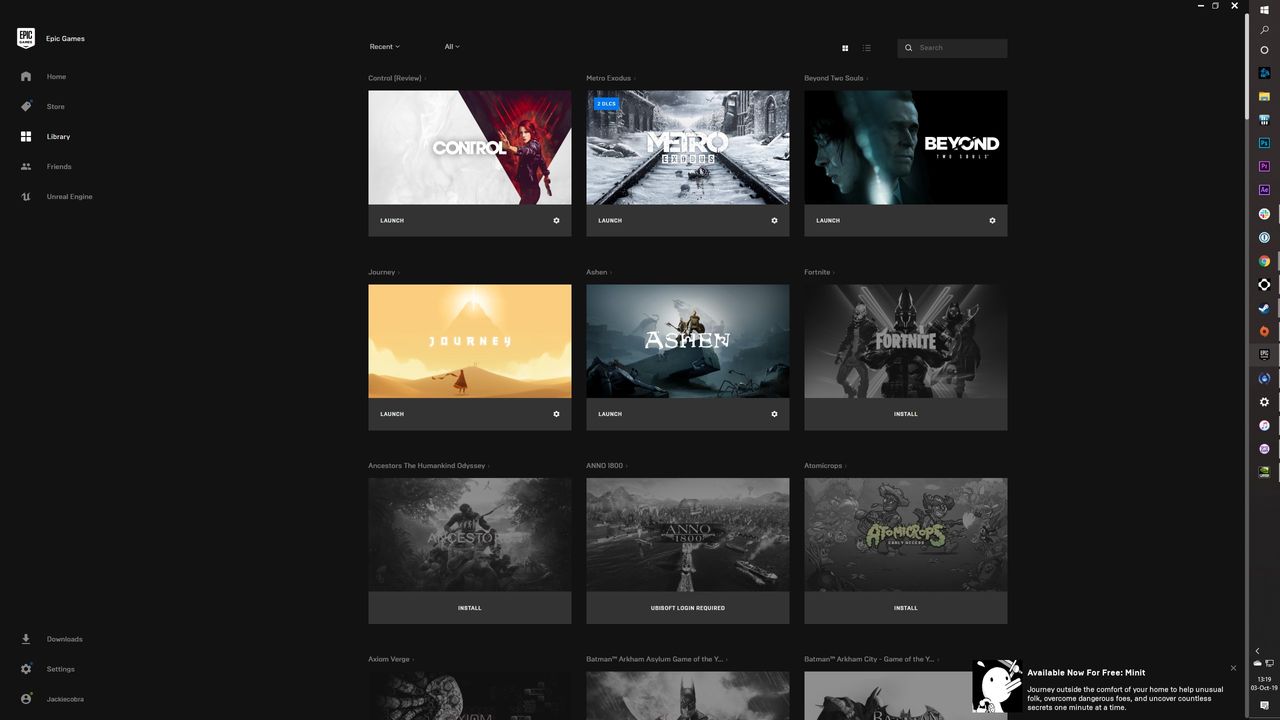This screenshot has width=1280, height=720.
Task: Launch Beyond Two Souls
Action: (x=828, y=220)
